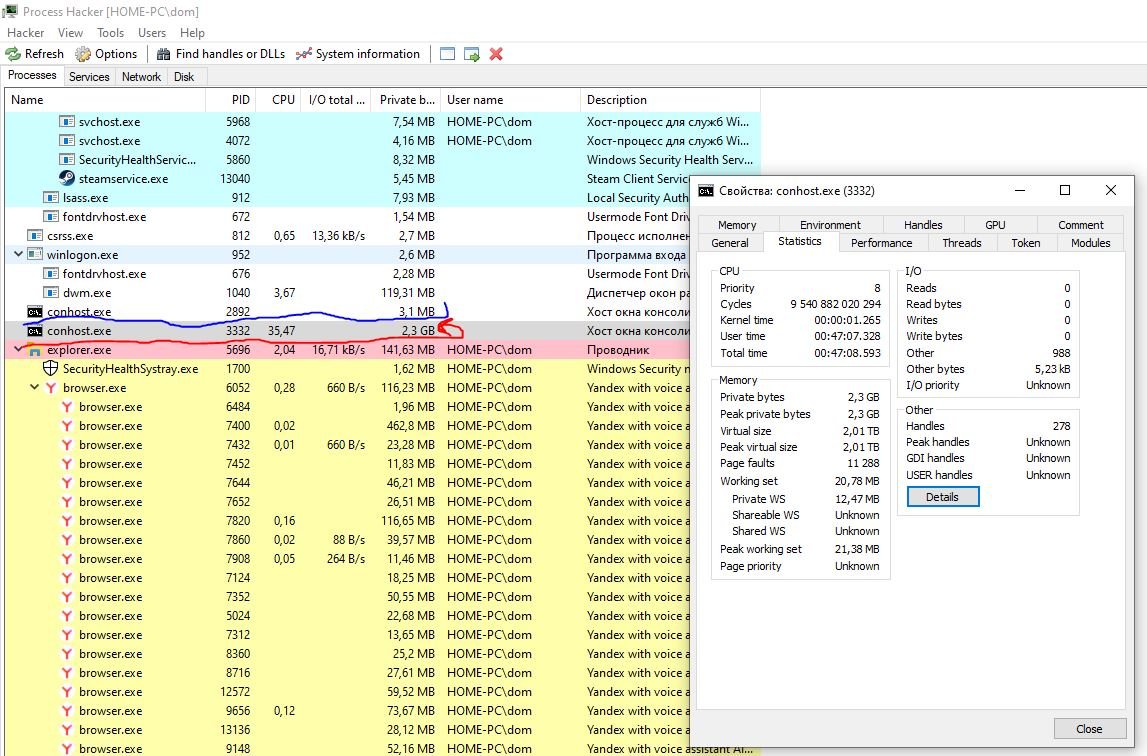1147x756 pixels.
Task: Switch to the Services tab
Action: (x=89, y=77)
